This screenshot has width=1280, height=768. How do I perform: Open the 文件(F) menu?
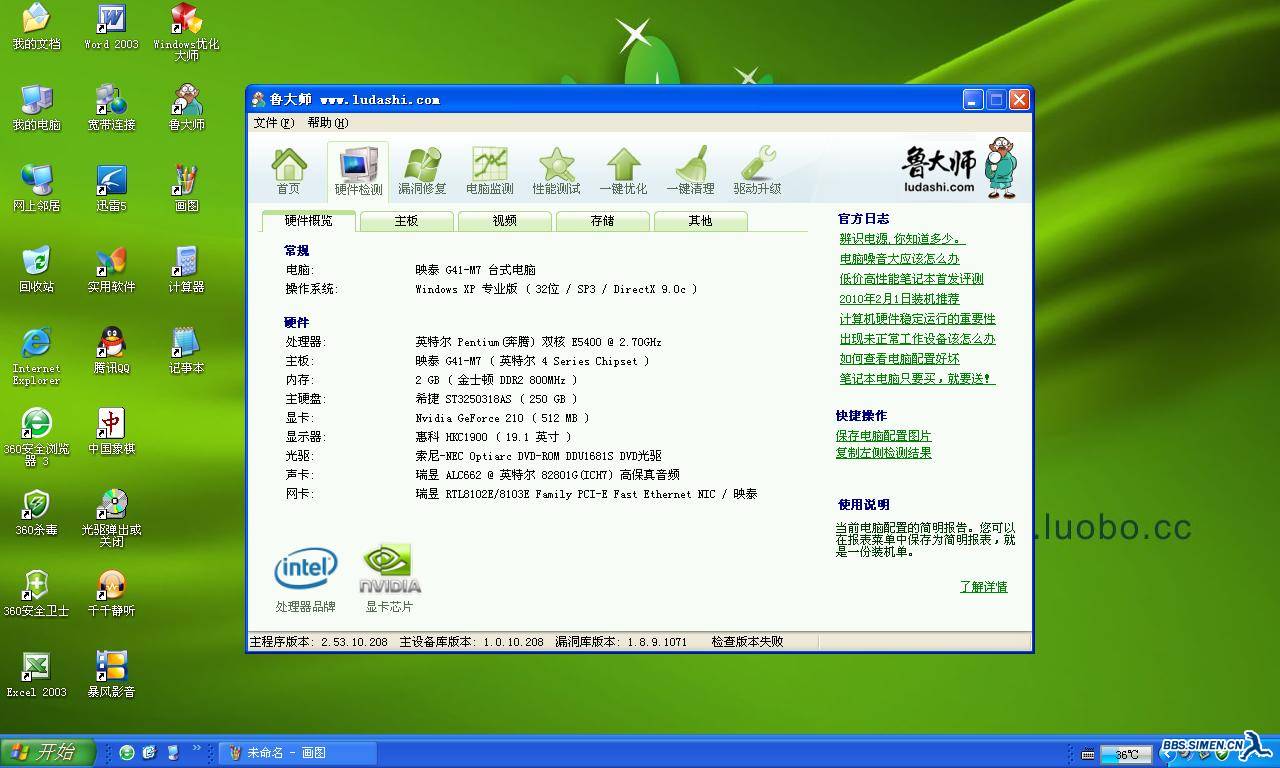coord(273,123)
